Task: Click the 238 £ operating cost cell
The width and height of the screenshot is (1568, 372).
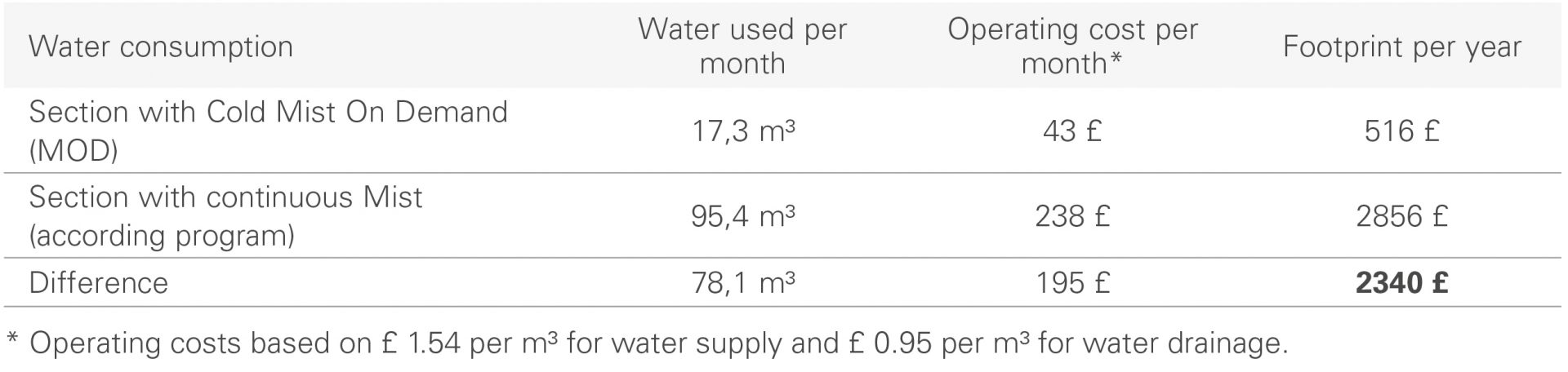Action: tap(1071, 216)
